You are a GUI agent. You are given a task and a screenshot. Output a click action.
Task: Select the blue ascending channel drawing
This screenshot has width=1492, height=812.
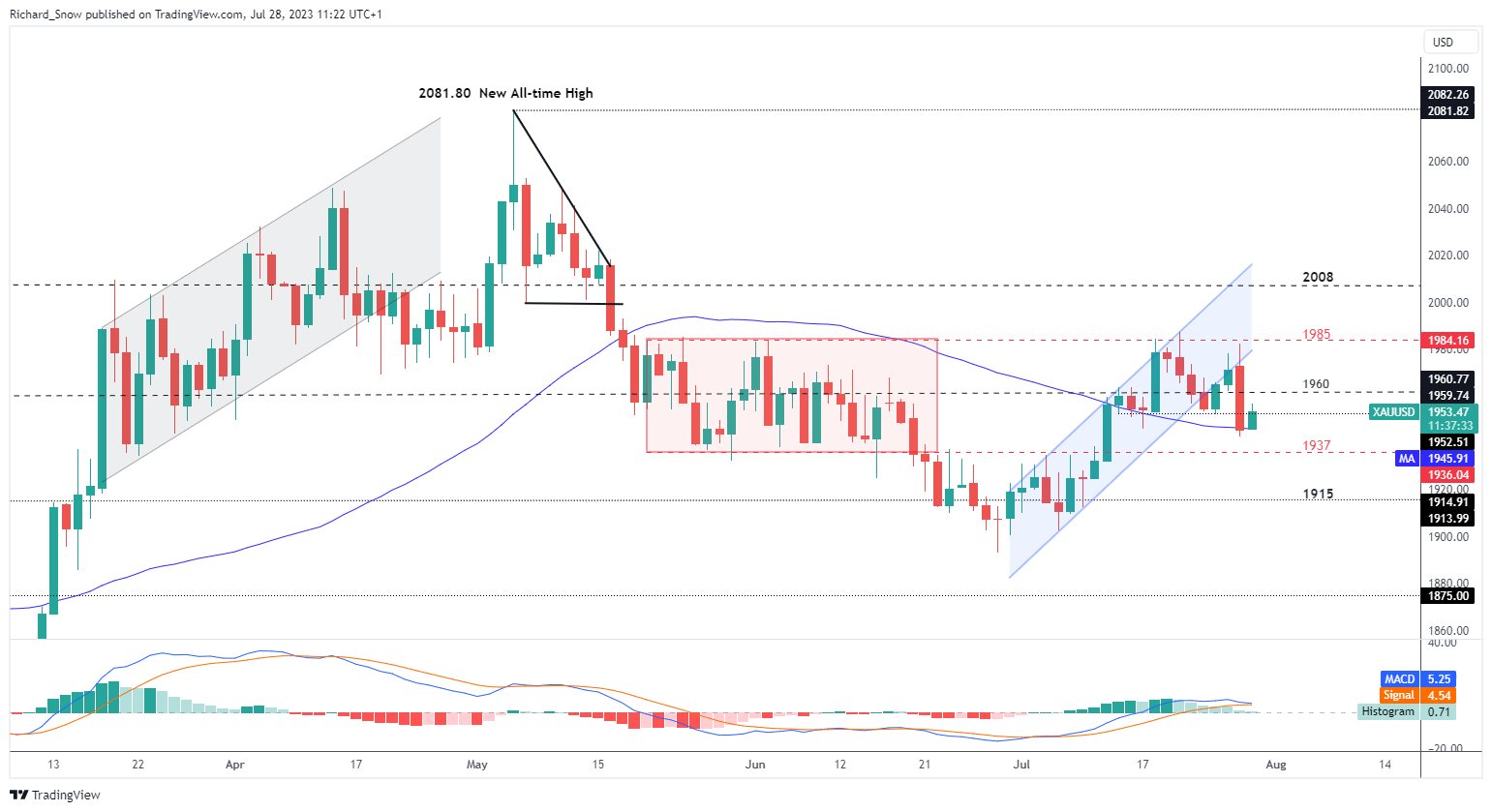(x=1131, y=421)
